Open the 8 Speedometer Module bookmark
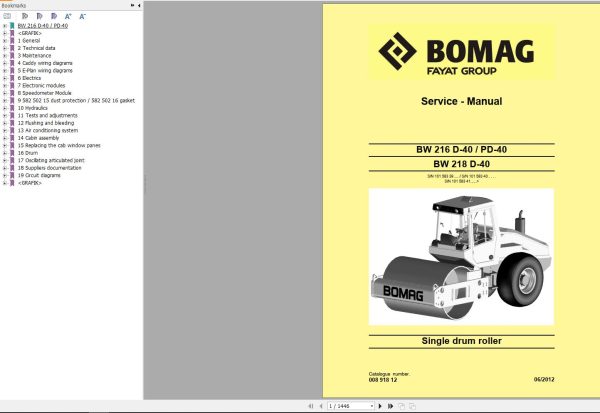The width and height of the screenshot is (600, 413). click(44, 93)
